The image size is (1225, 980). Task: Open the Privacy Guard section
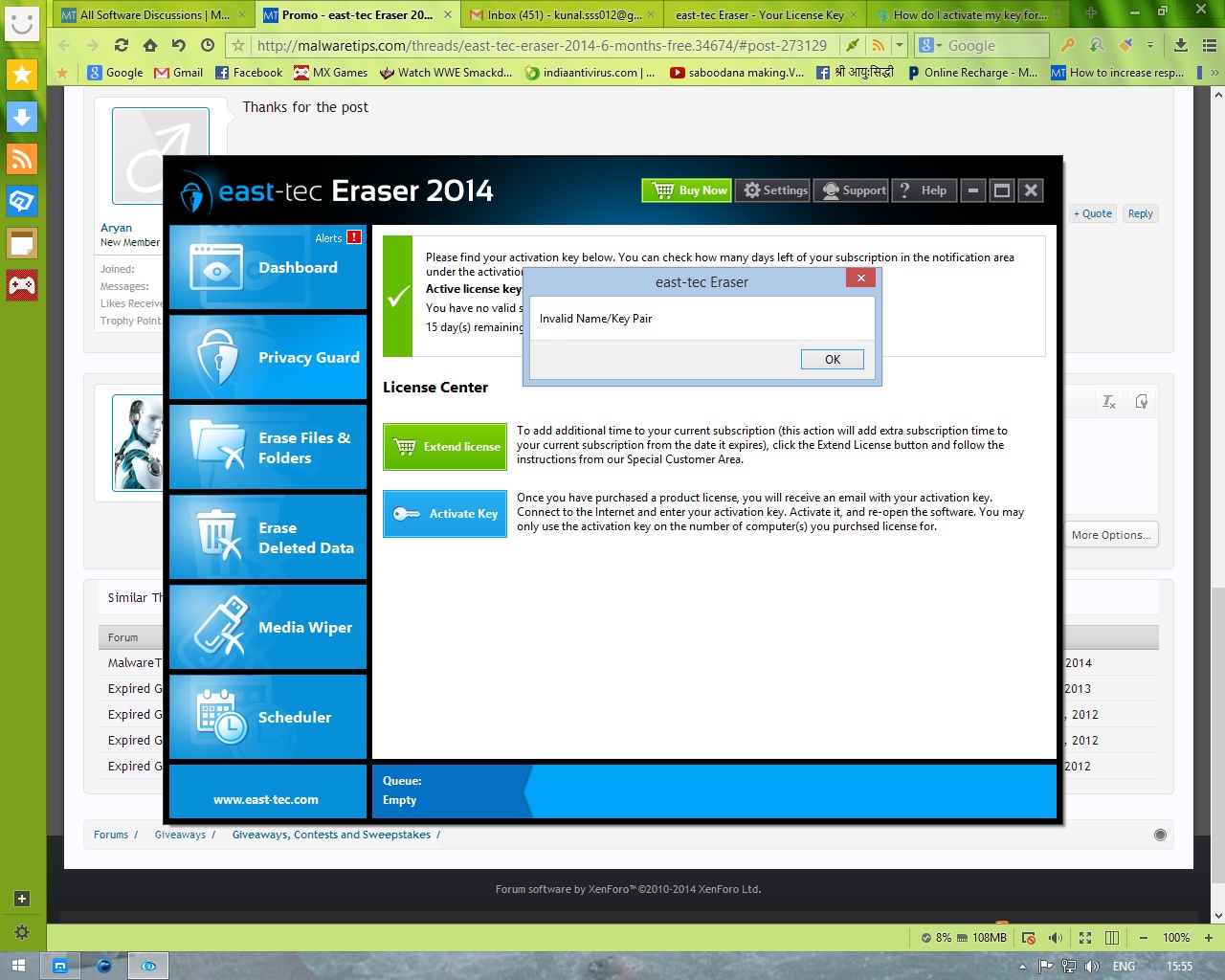click(x=268, y=357)
